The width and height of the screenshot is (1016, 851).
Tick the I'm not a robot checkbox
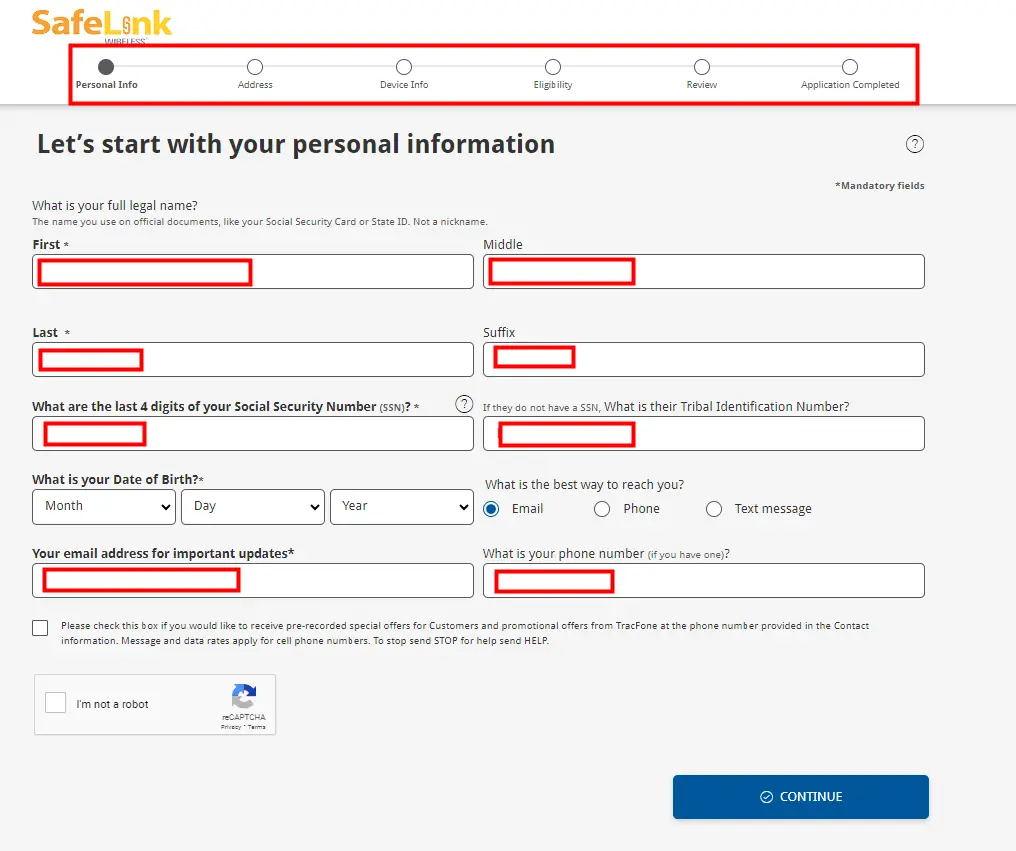tap(56, 703)
